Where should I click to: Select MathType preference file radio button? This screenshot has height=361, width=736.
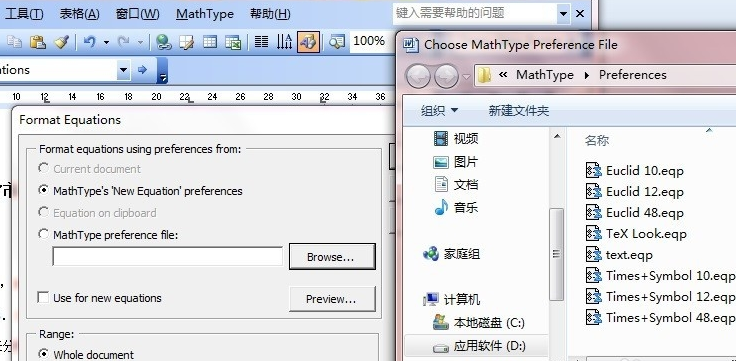(x=43, y=234)
